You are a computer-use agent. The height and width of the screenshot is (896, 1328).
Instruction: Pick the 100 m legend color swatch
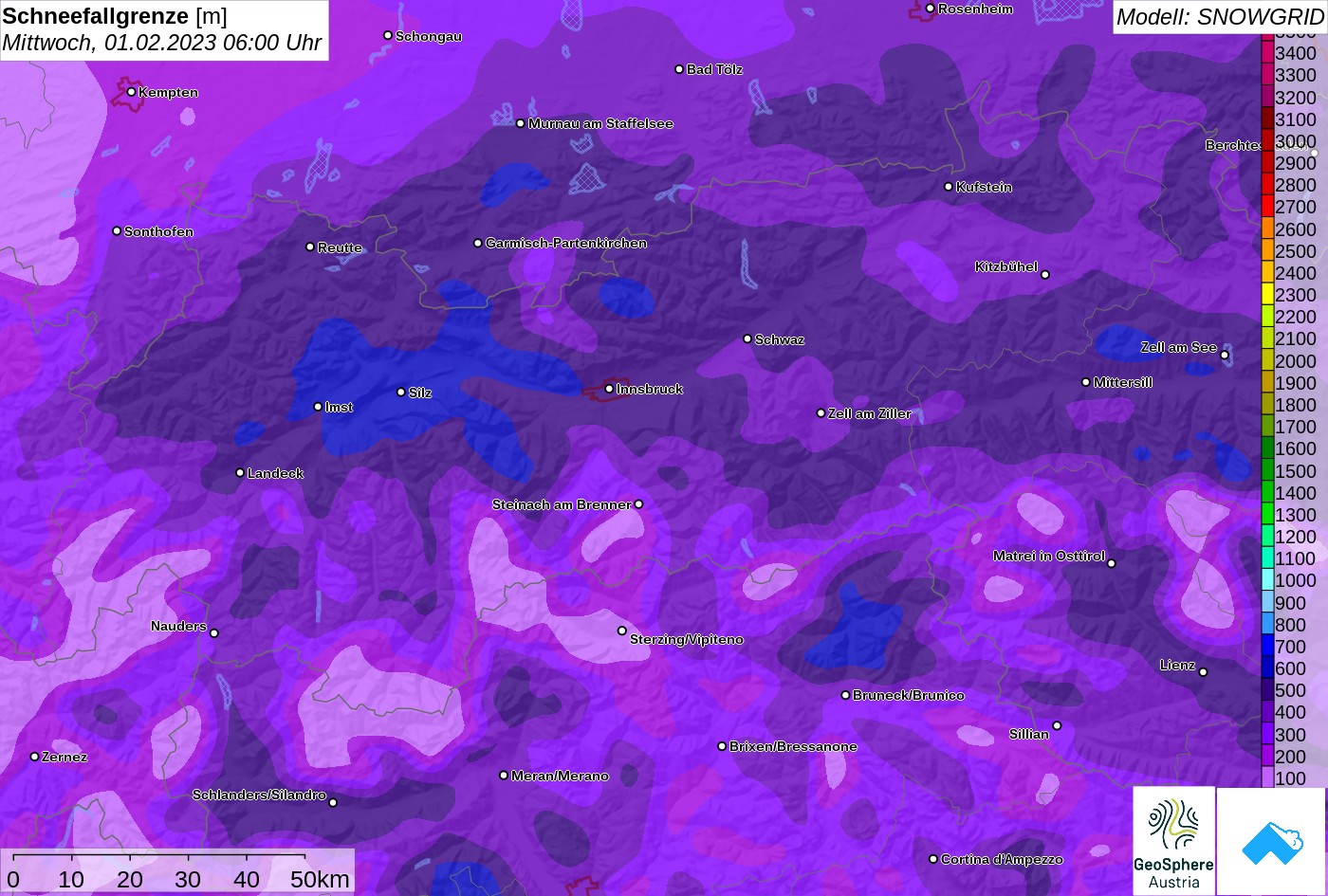tap(1267, 778)
